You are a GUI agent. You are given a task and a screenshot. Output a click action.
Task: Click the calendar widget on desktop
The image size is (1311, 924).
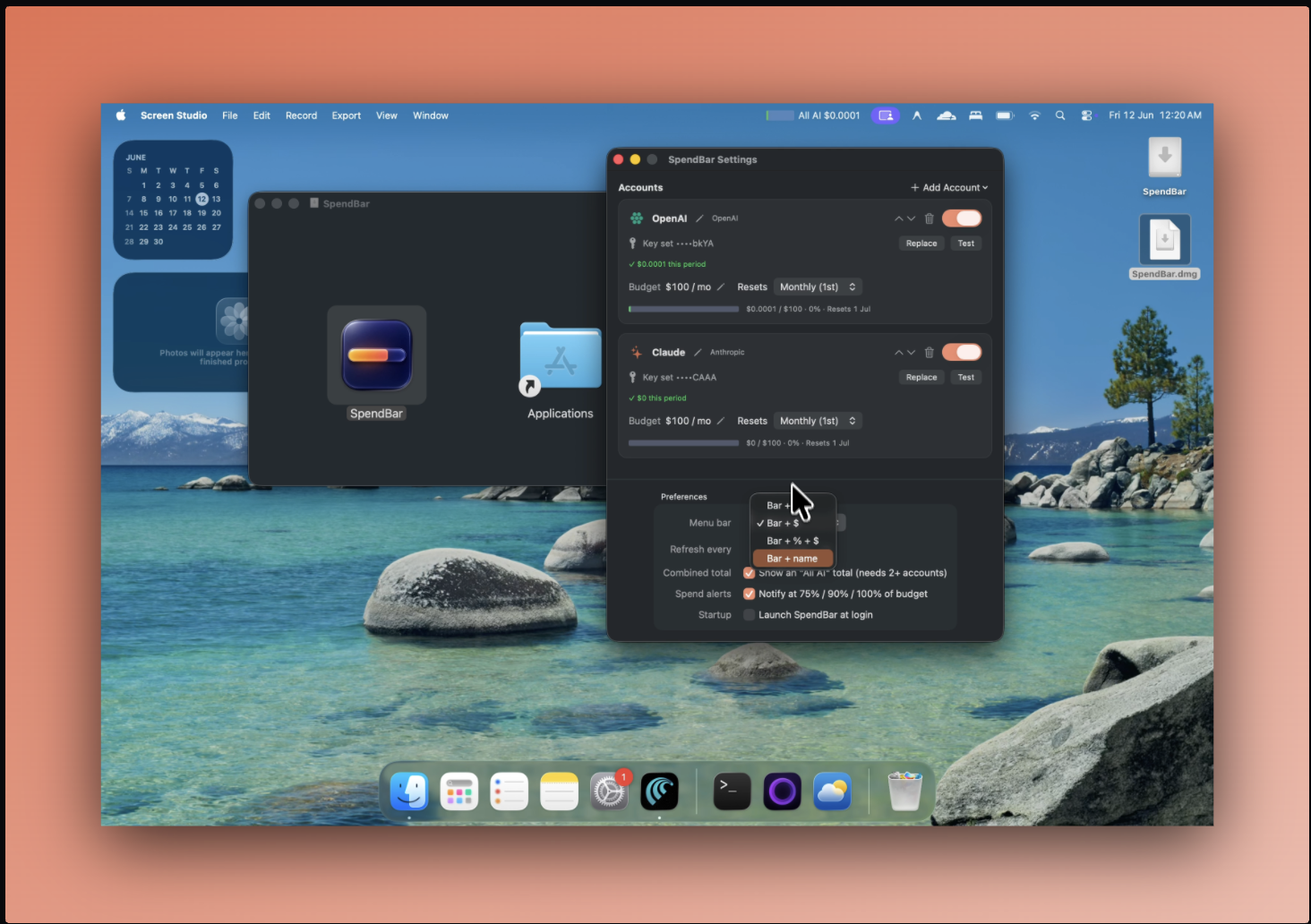coord(174,200)
